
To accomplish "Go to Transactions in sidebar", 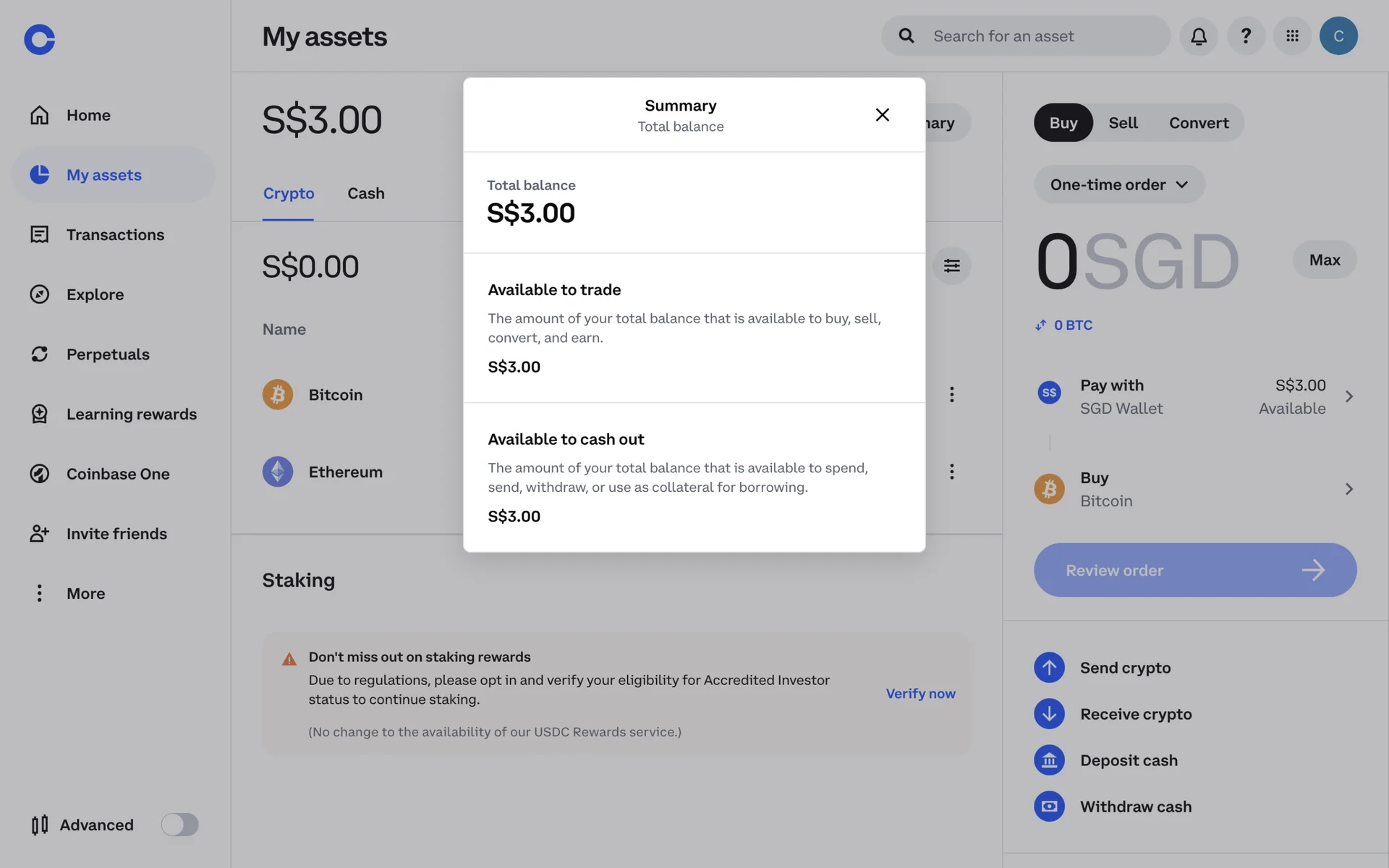I will tap(115, 234).
